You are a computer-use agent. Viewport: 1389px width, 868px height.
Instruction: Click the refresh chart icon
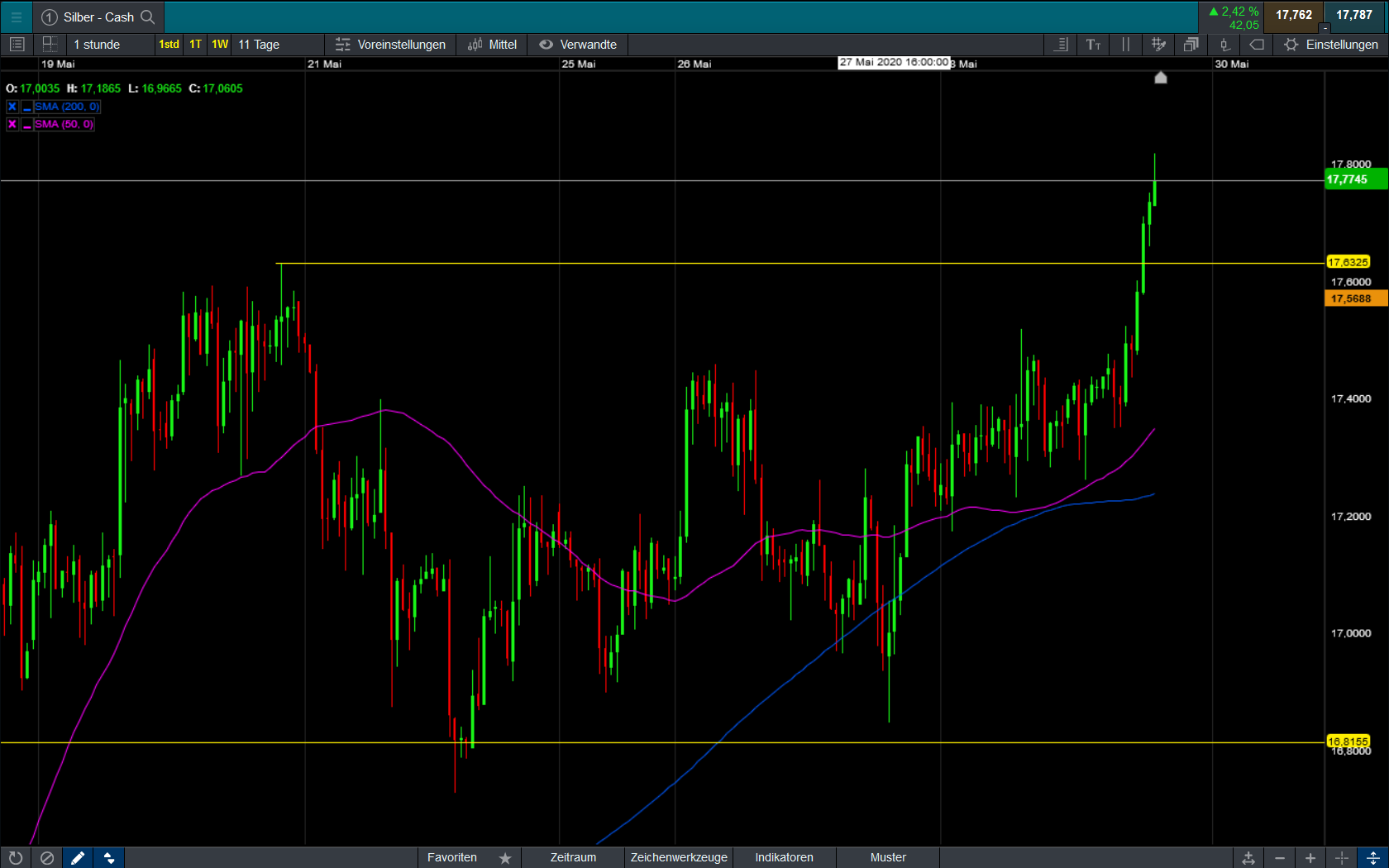click(x=16, y=858)
